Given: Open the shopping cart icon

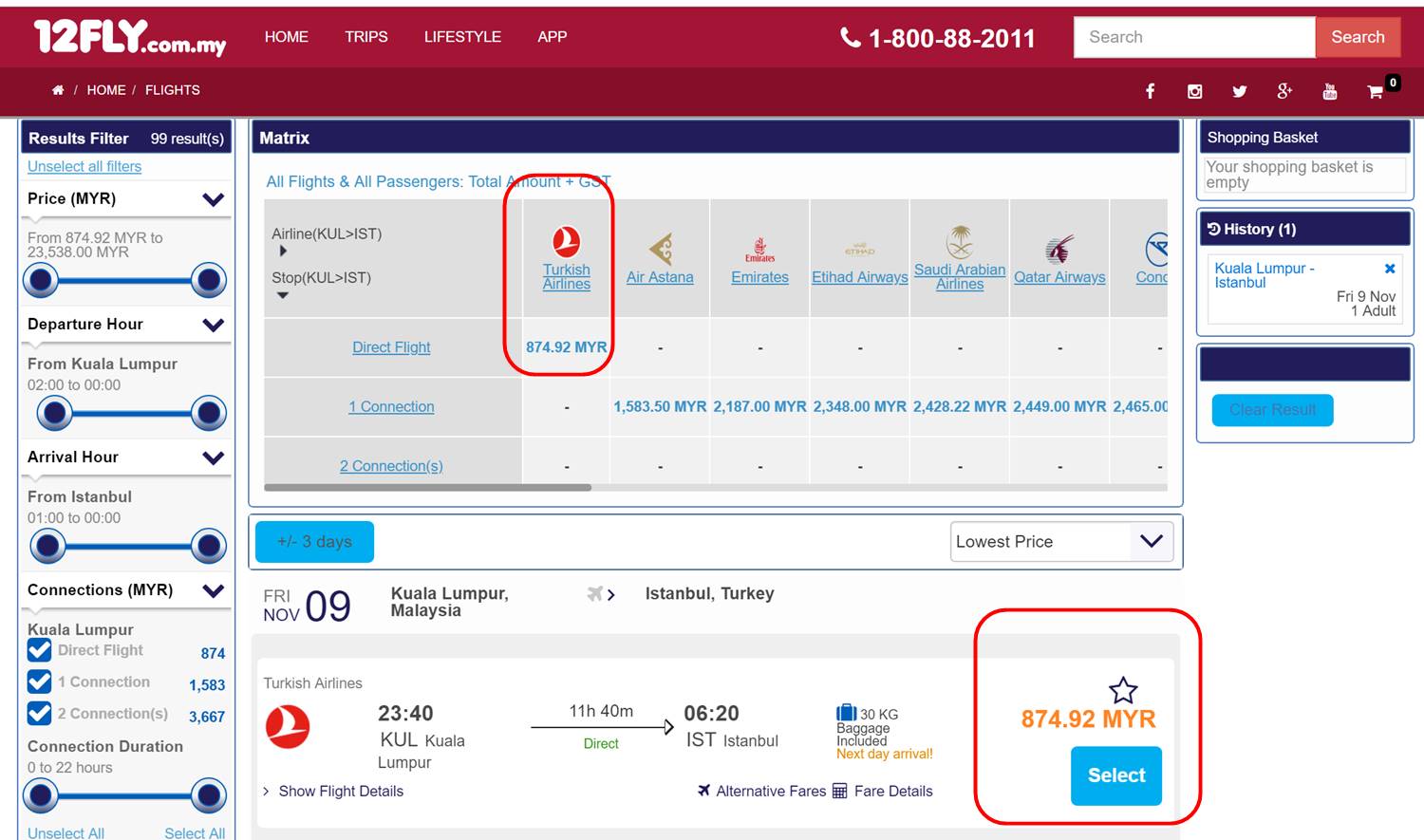Looking at the screenshot, I should pyautogui.click(x=1375, y=92).
